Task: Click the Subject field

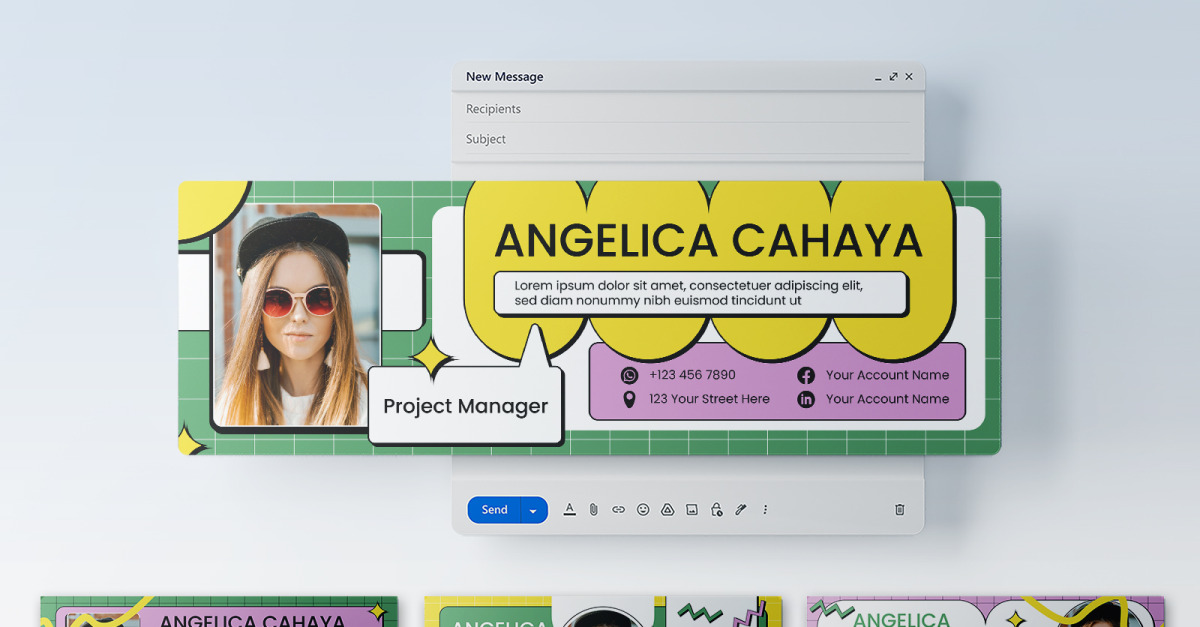Action: click(x=688, y=139)
